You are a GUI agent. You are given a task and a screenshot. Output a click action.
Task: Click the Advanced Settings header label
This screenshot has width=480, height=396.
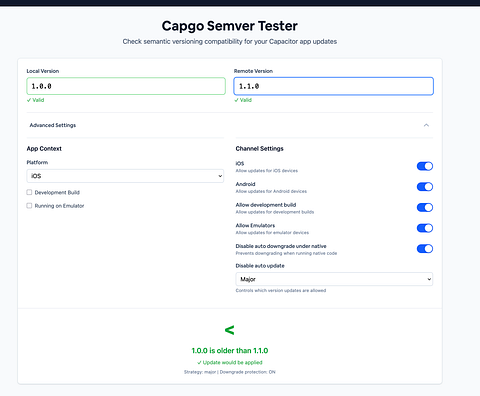53,125
